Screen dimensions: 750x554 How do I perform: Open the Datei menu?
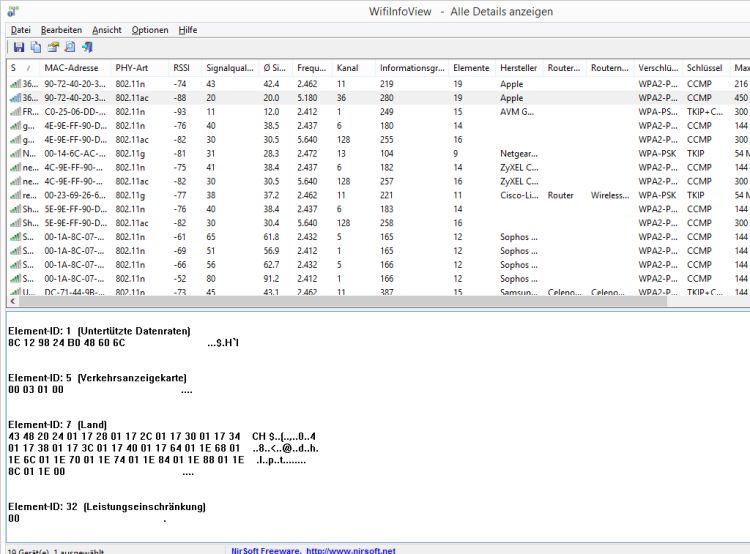tap(21, 30)
